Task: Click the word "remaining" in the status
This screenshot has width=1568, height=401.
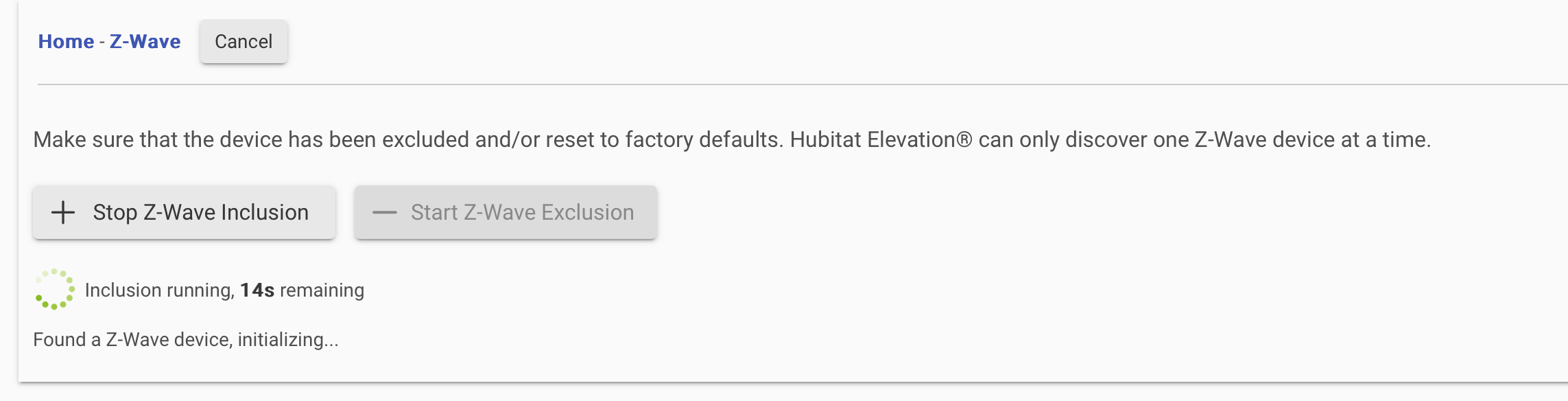Action: 322,290
